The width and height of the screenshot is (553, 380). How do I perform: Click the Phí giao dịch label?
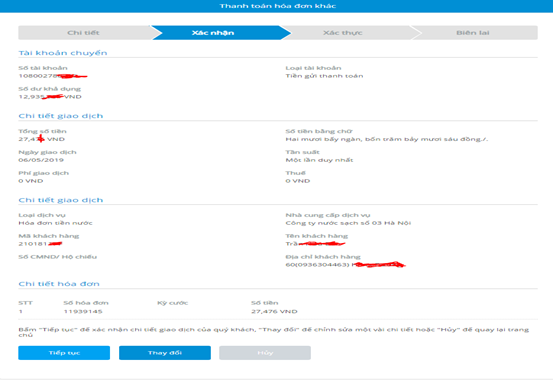pyautogui.click(x=43, y=173)
